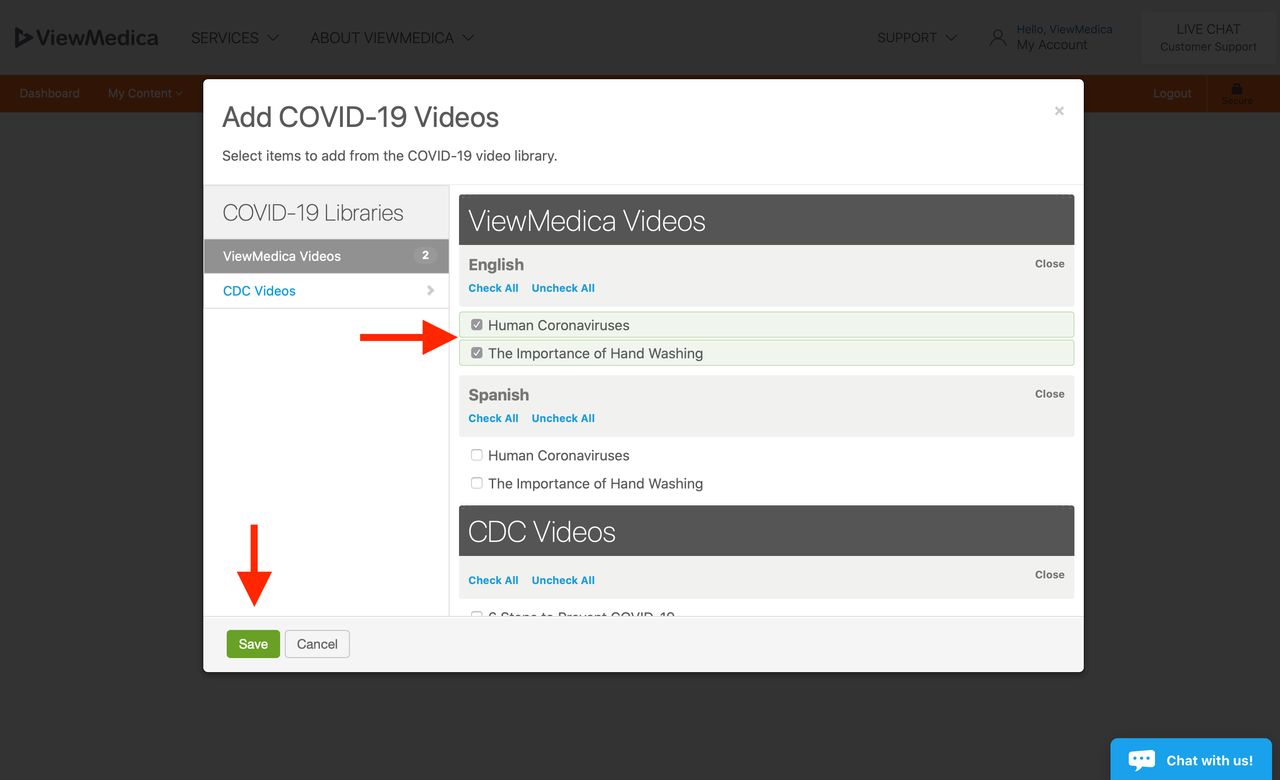Switch to CDC Videos library
The height and width of the screenshot is (780, 1280).
click(x=326, y=291)
